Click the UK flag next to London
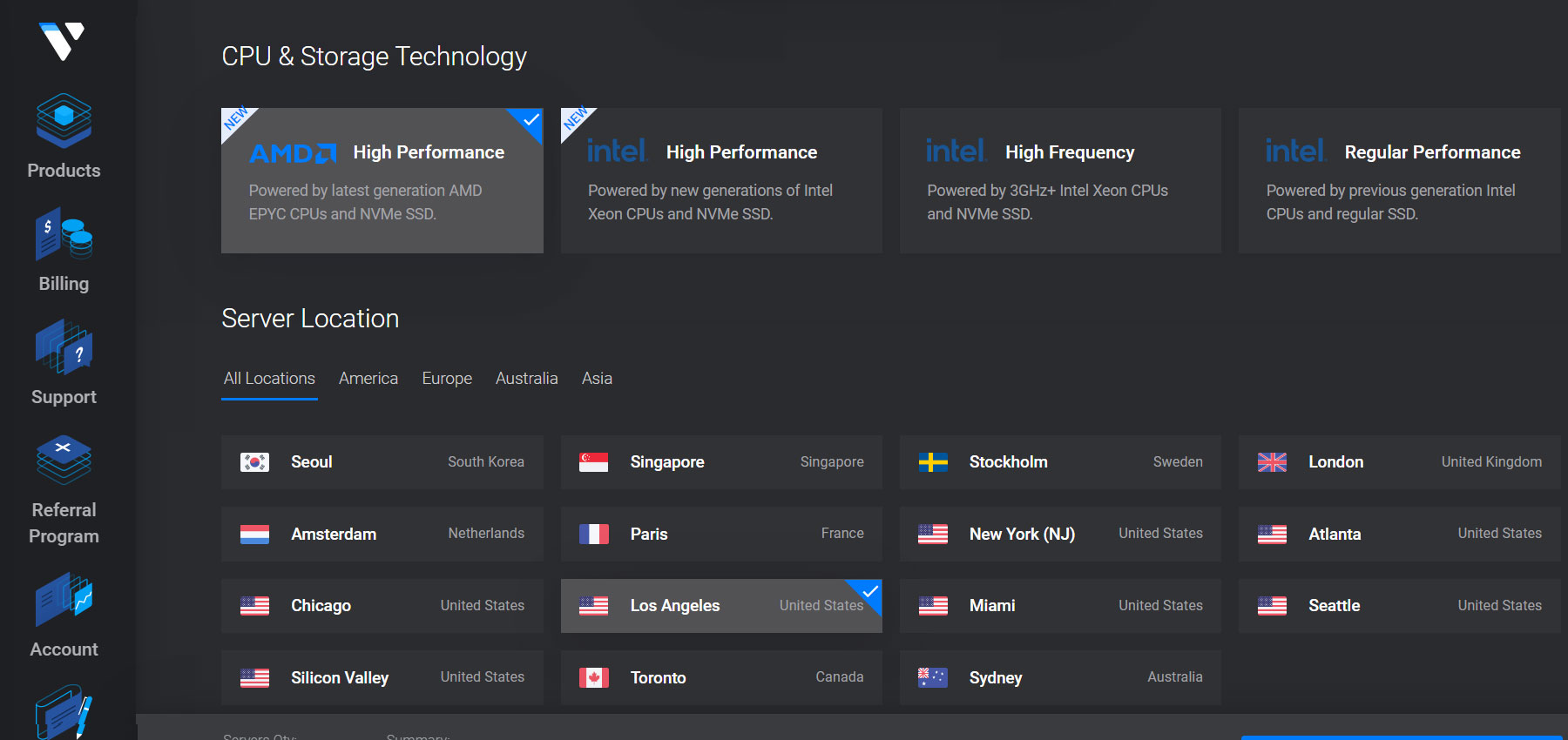 1272,462
